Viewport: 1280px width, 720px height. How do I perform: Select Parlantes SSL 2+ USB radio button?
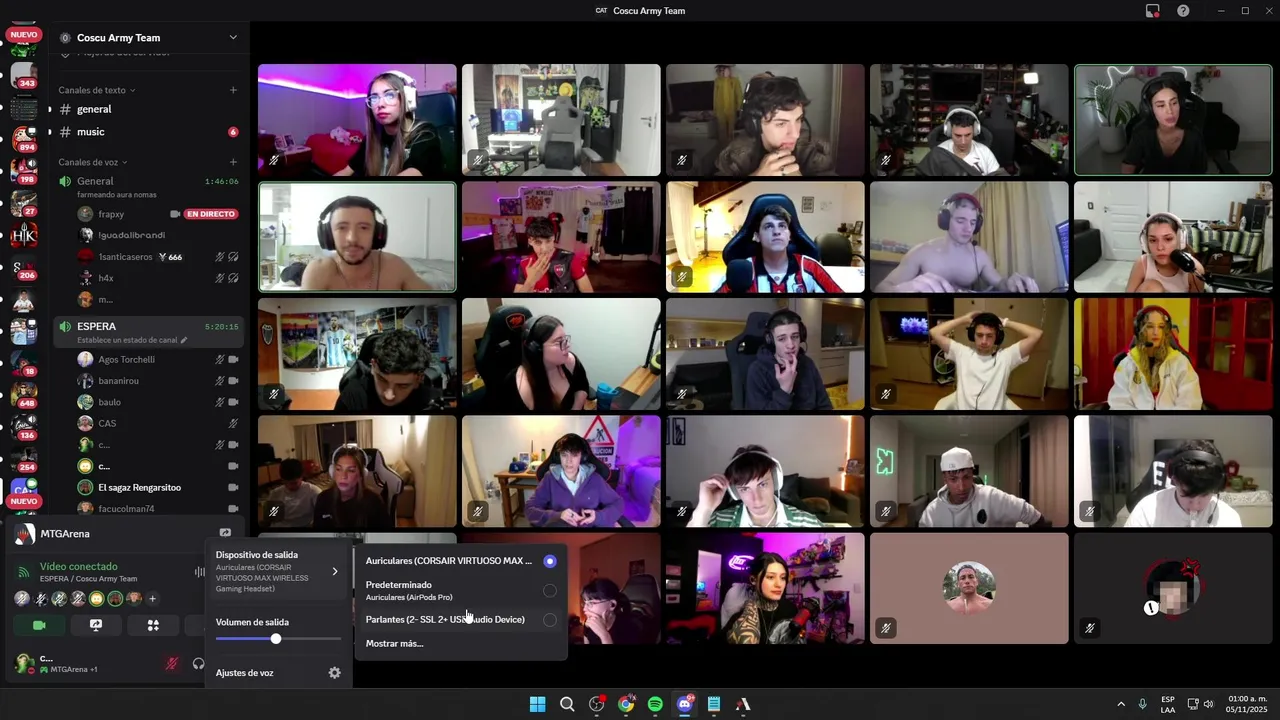point(550,620)
